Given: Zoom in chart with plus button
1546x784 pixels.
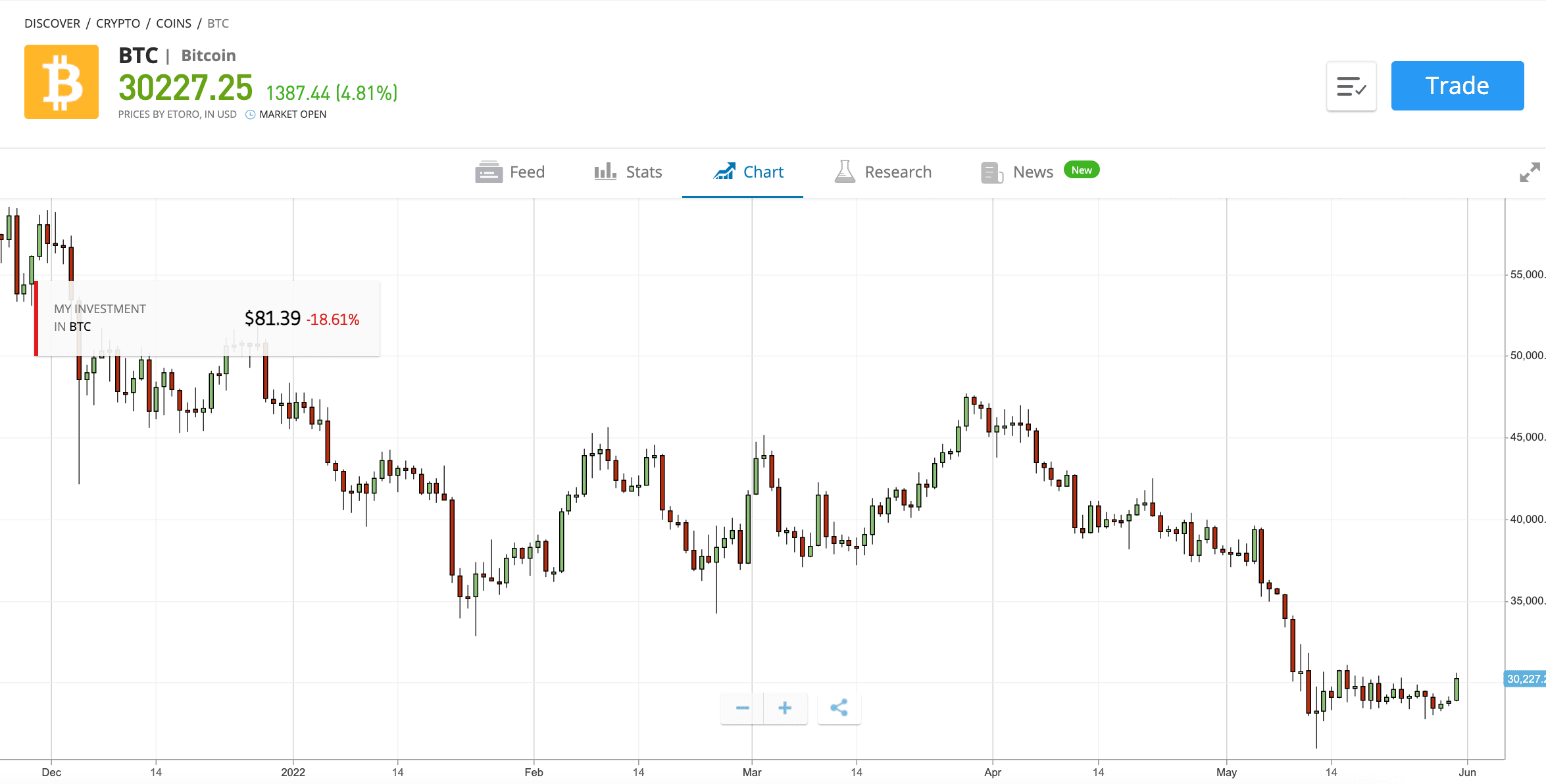Looking at the screenshot, I should (x=785, y=708).
